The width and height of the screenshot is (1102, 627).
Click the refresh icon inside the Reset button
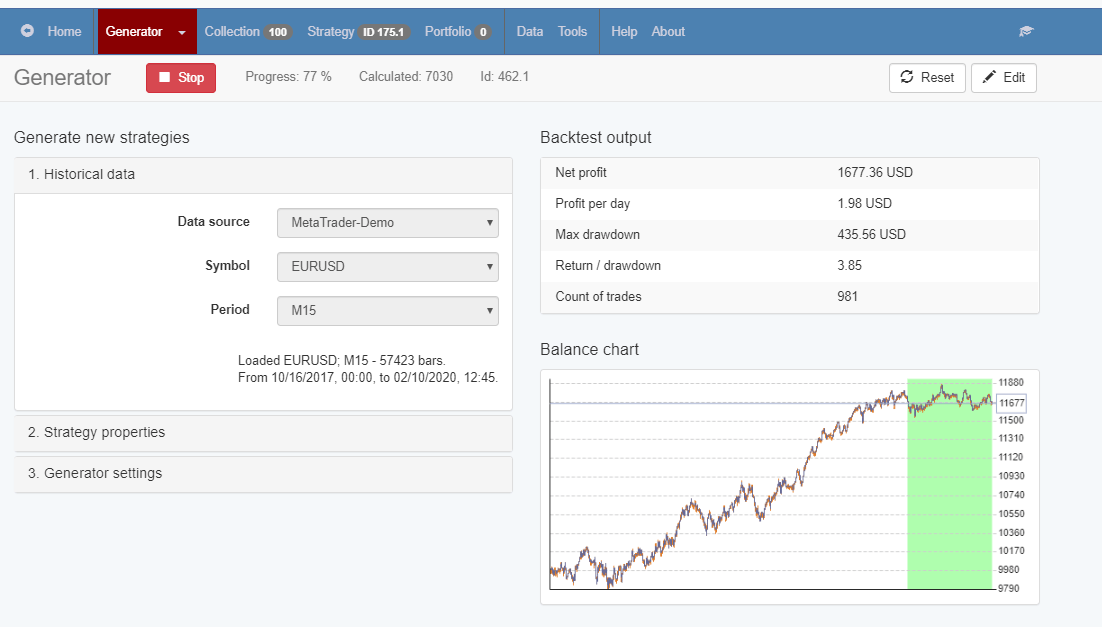point(908,77)
